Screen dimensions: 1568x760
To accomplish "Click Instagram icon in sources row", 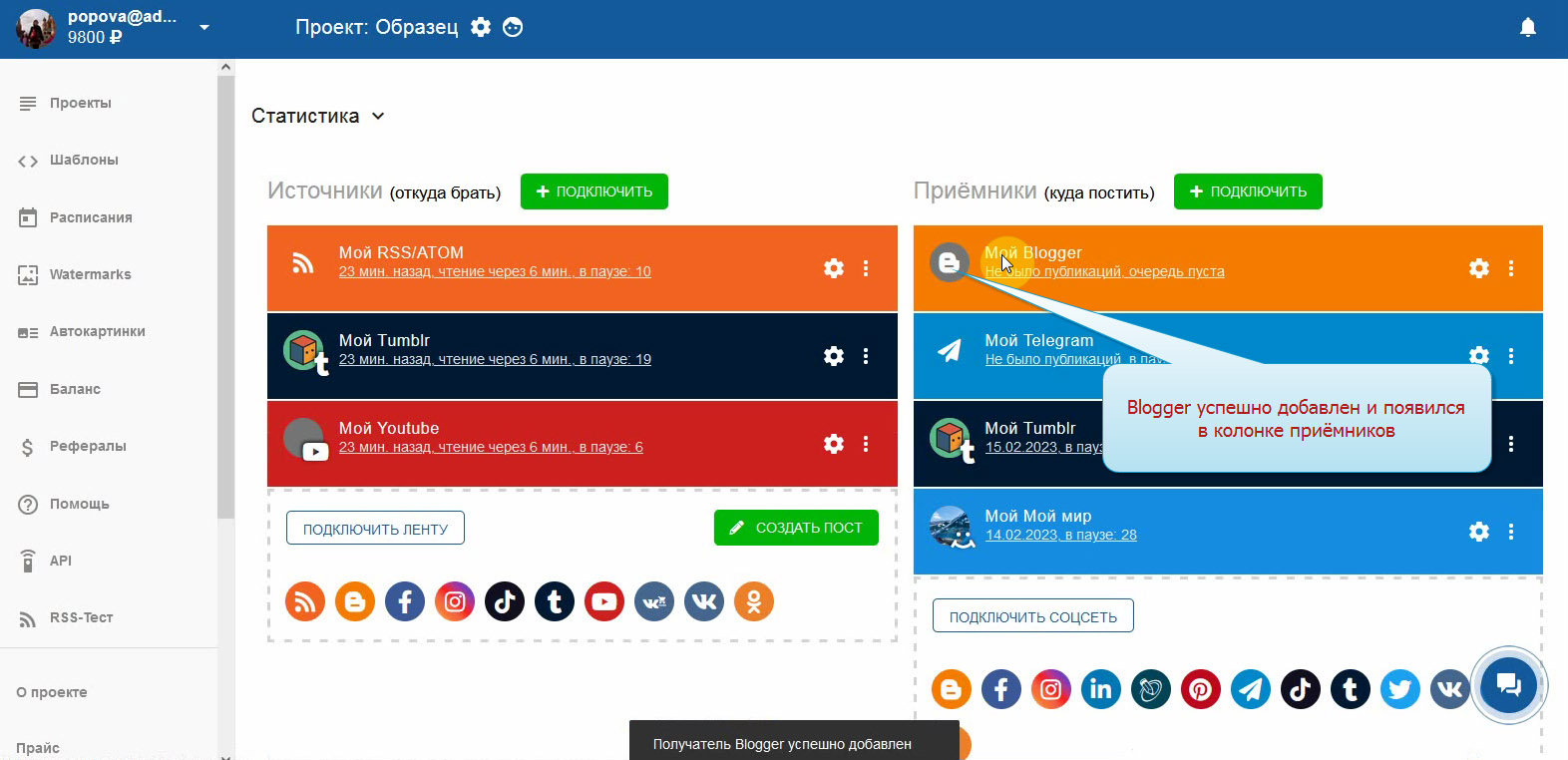I will click(x=455, y=601).
